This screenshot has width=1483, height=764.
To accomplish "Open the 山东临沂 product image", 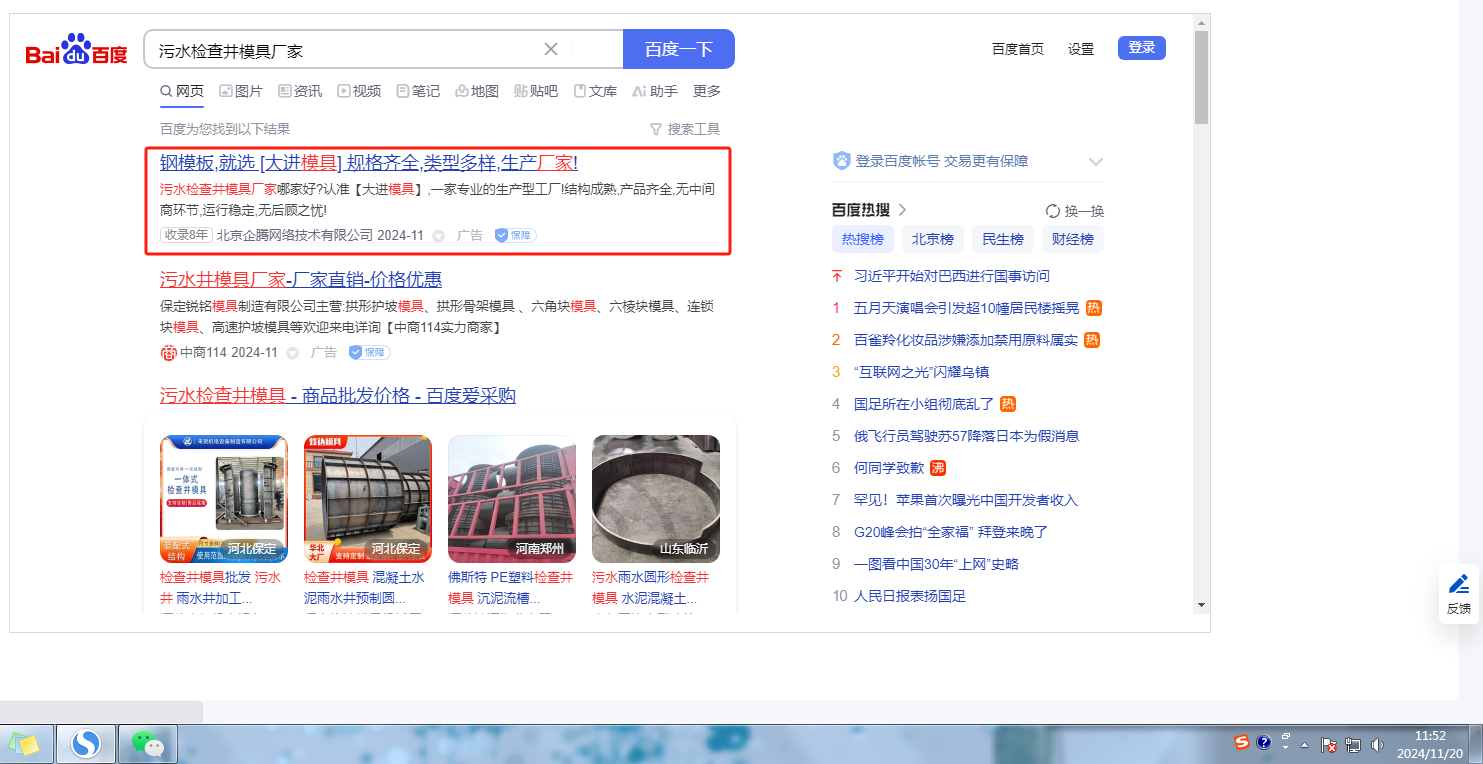I will click(656, 499).
